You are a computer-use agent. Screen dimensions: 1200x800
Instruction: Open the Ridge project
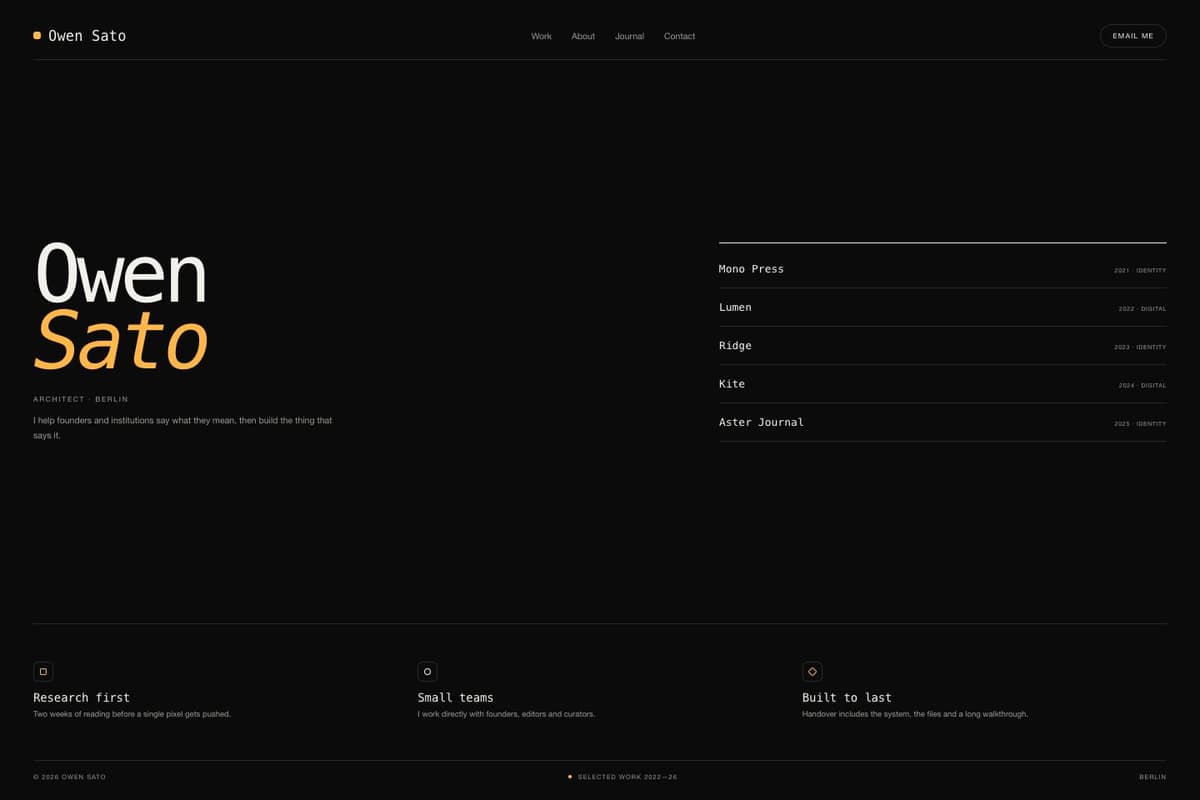(x=942, y=346)
